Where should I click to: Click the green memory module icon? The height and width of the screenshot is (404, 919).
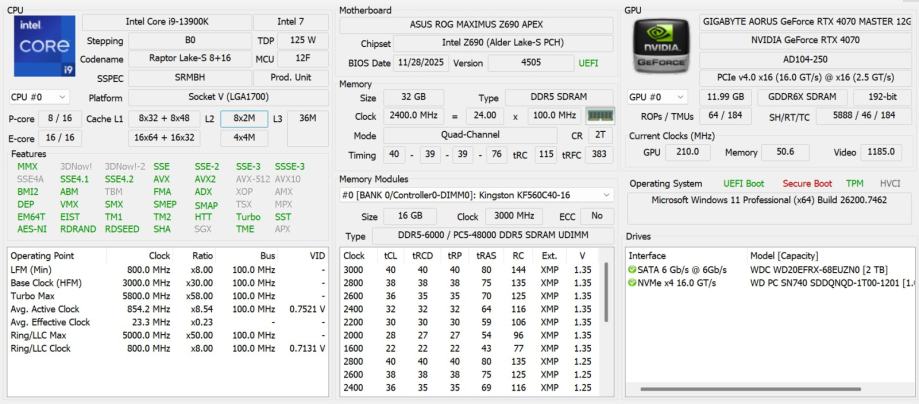tap(600, 116)
